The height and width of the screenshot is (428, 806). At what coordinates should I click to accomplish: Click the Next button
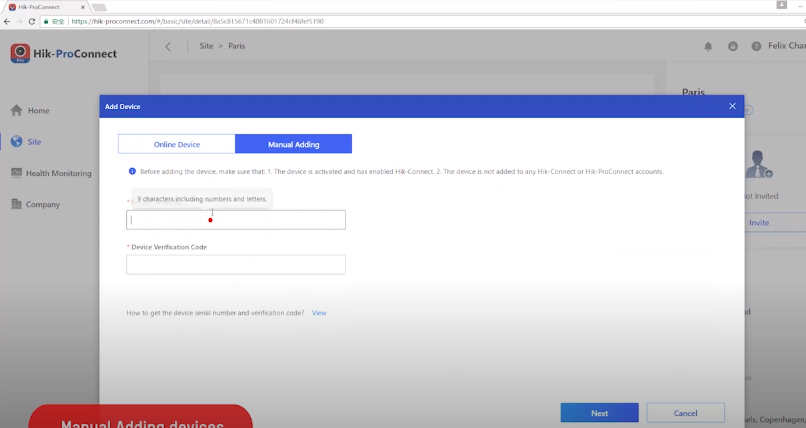click(x=599, y=413)
